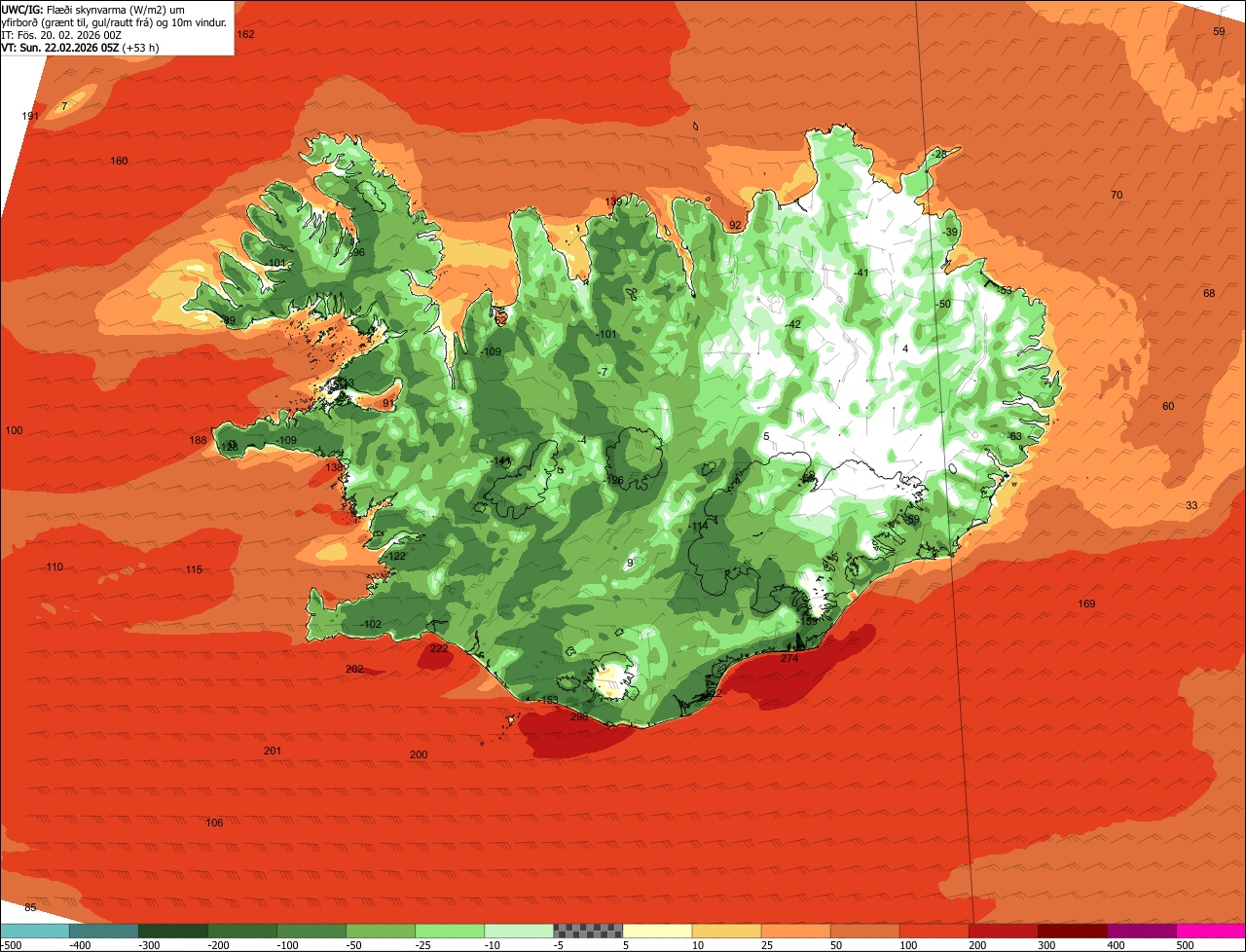1246x952 pixels.
Task: Click the '4' value in the white eastern area
Action: coord(905,348)
